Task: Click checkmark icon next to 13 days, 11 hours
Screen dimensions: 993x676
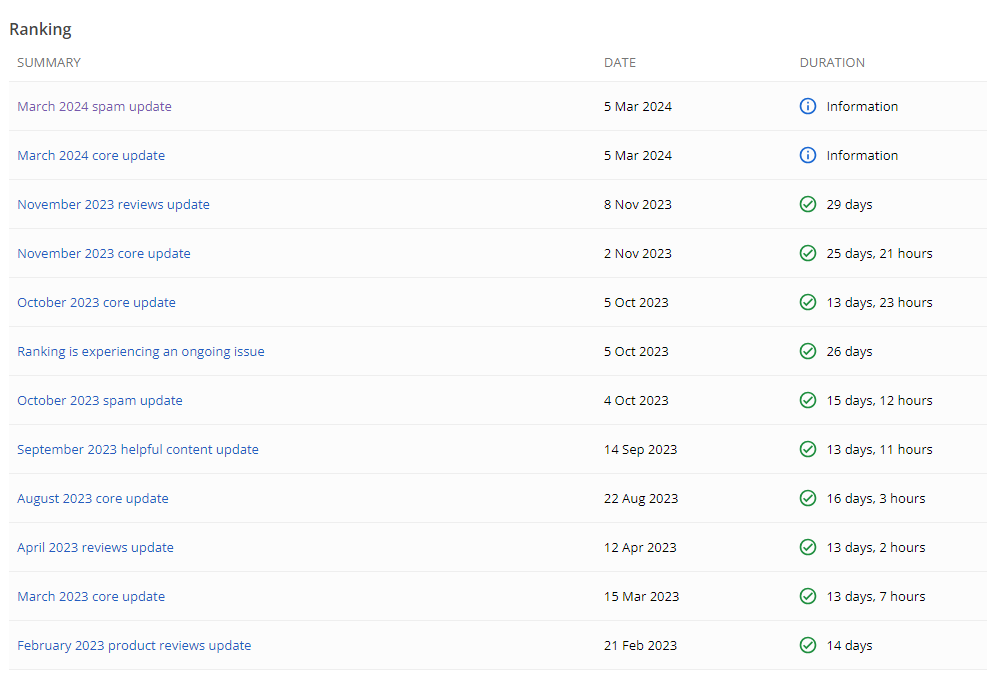Action: (x=808, y=449)
